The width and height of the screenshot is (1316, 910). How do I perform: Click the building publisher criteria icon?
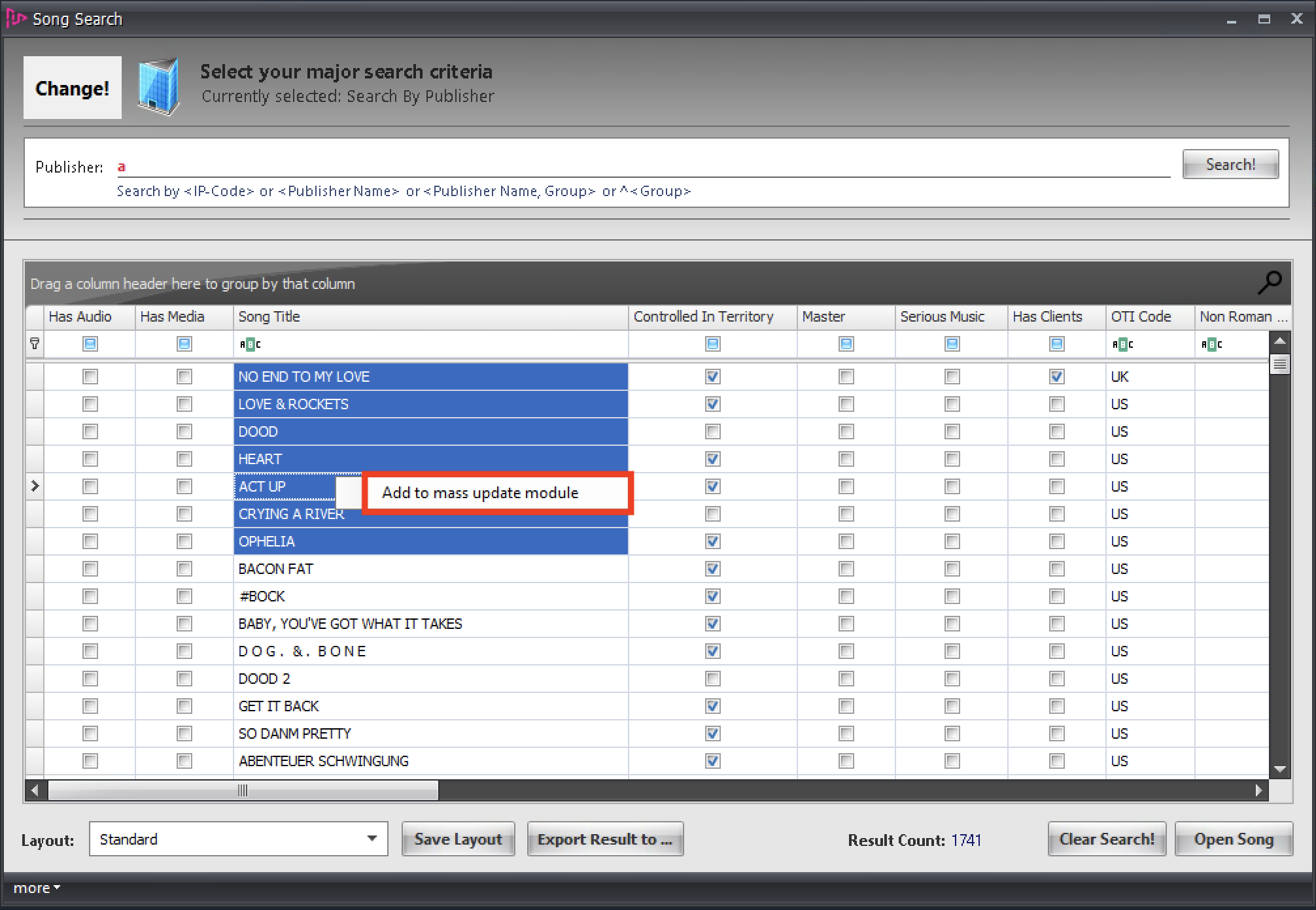tap(158, 87)
